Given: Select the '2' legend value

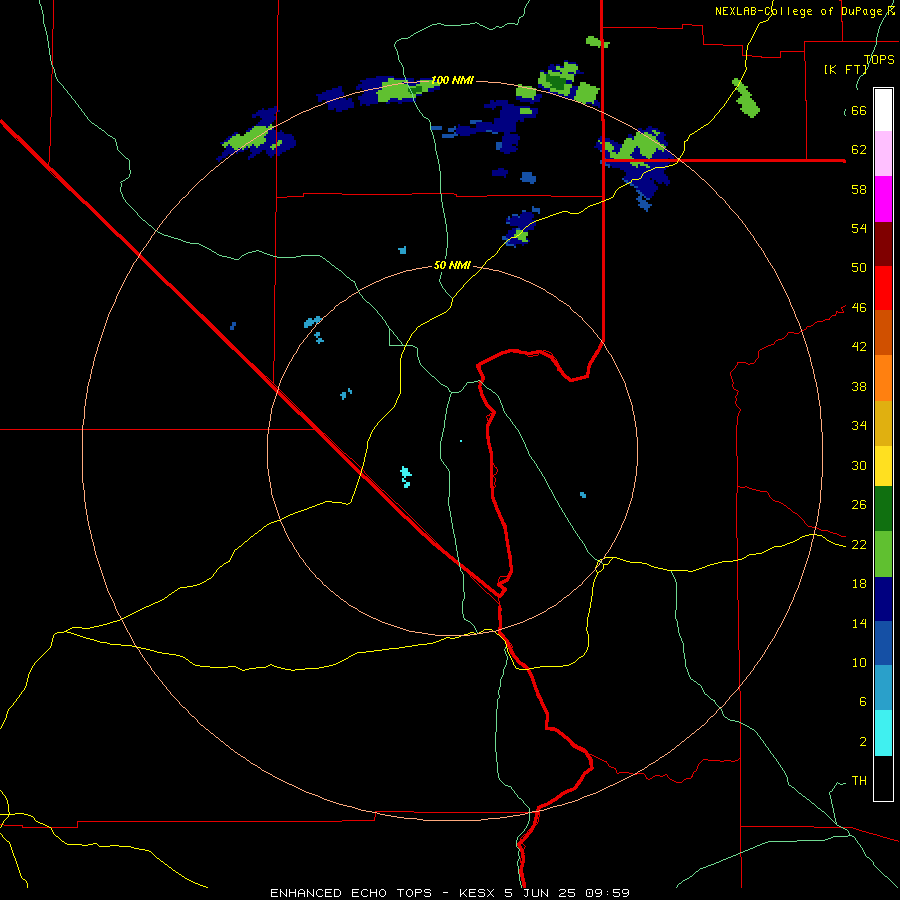Looking at the screenshot, I should [x=862, y=742].
